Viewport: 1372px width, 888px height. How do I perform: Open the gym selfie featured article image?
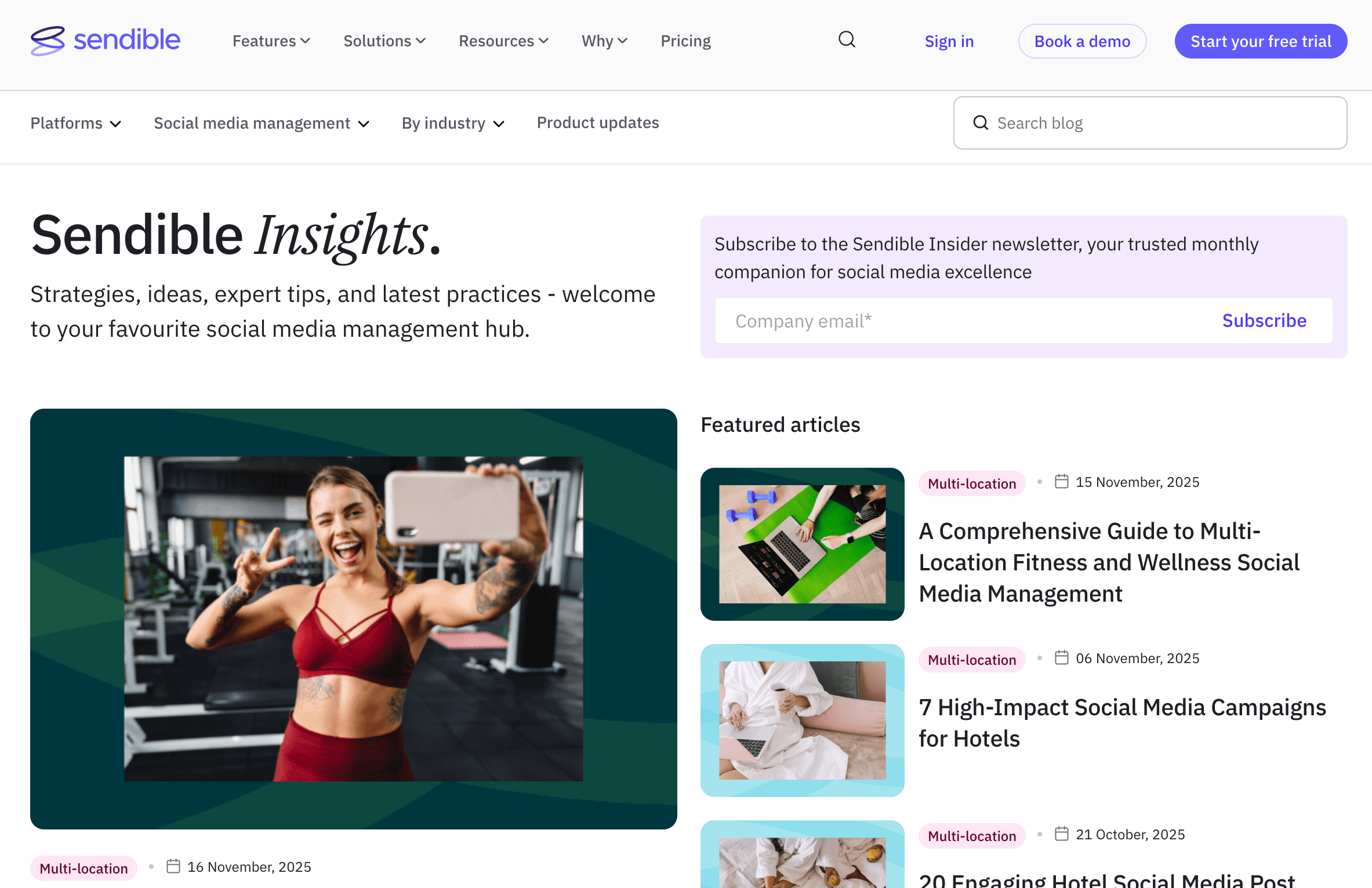(x=354, y=619)
